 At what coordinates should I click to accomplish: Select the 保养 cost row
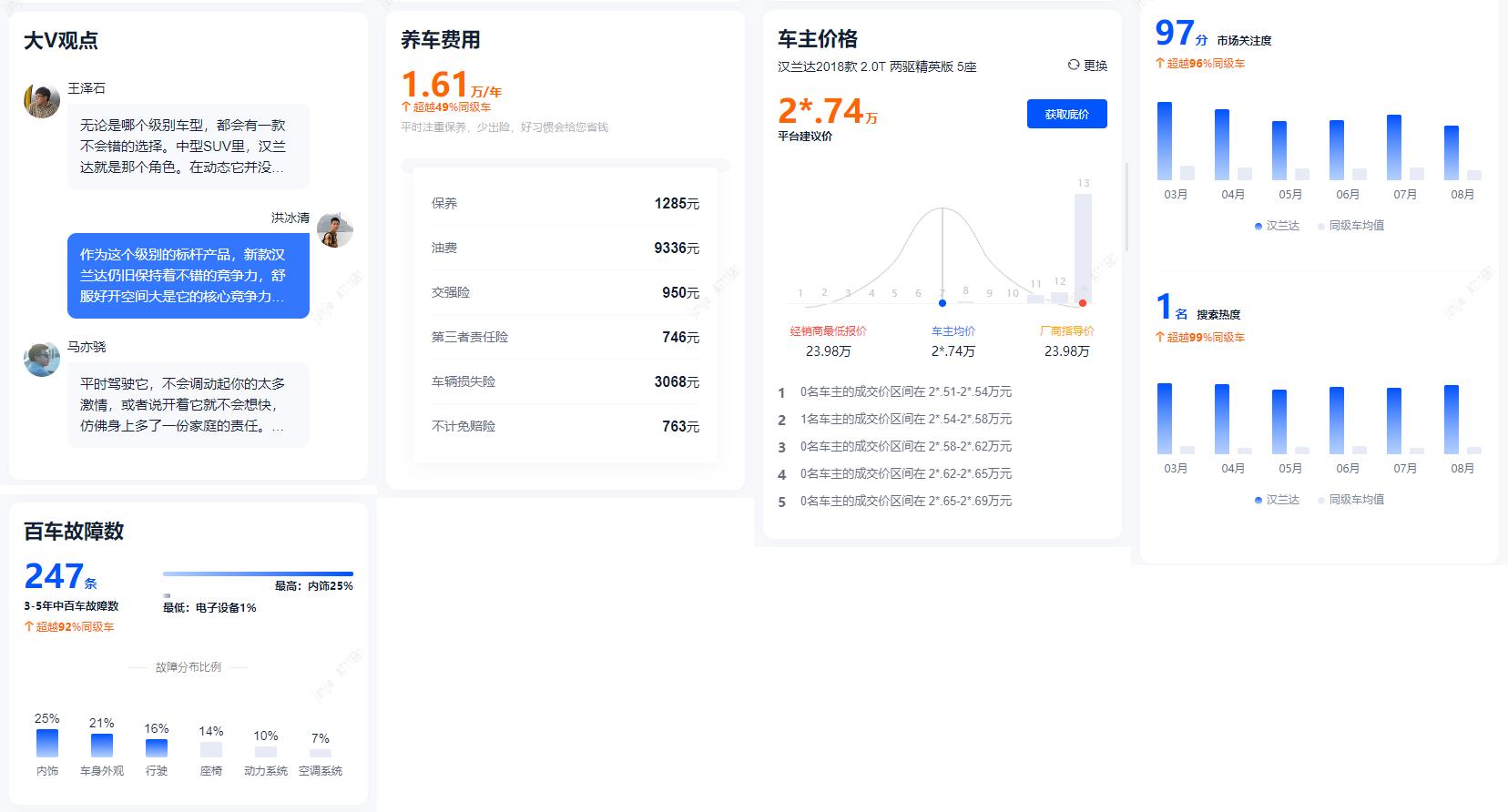click(x=565, y=203)
